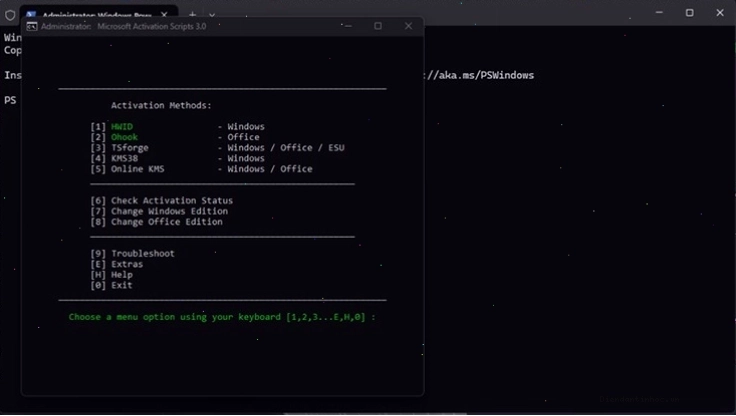Maximize the outer Windows Terminal window
This screenshot has width=736, height=416.
690,13
